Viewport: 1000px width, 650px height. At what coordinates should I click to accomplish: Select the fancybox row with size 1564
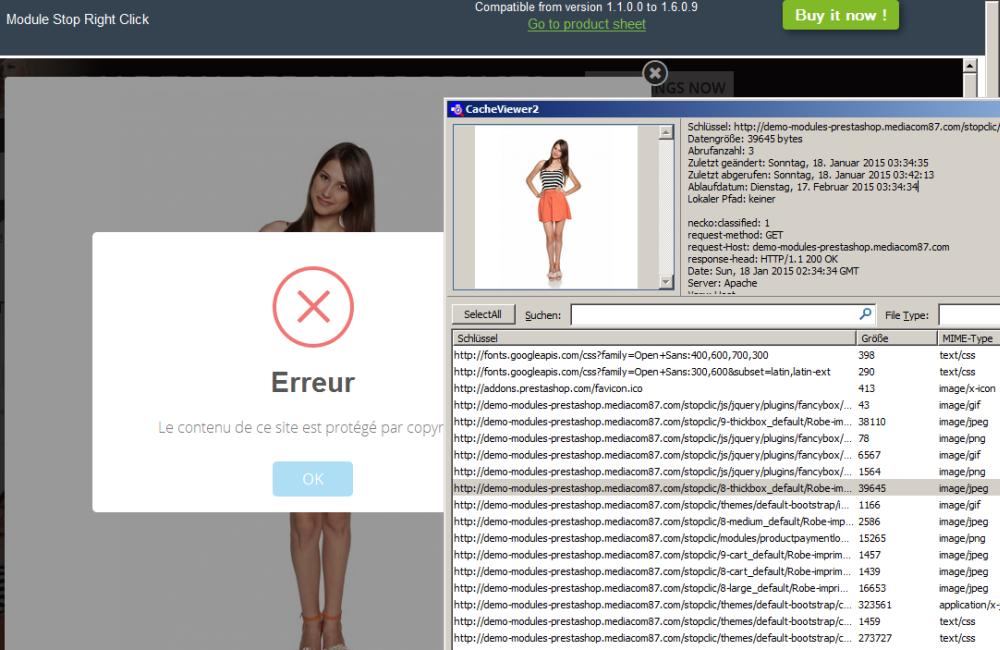tap(726, 471)
